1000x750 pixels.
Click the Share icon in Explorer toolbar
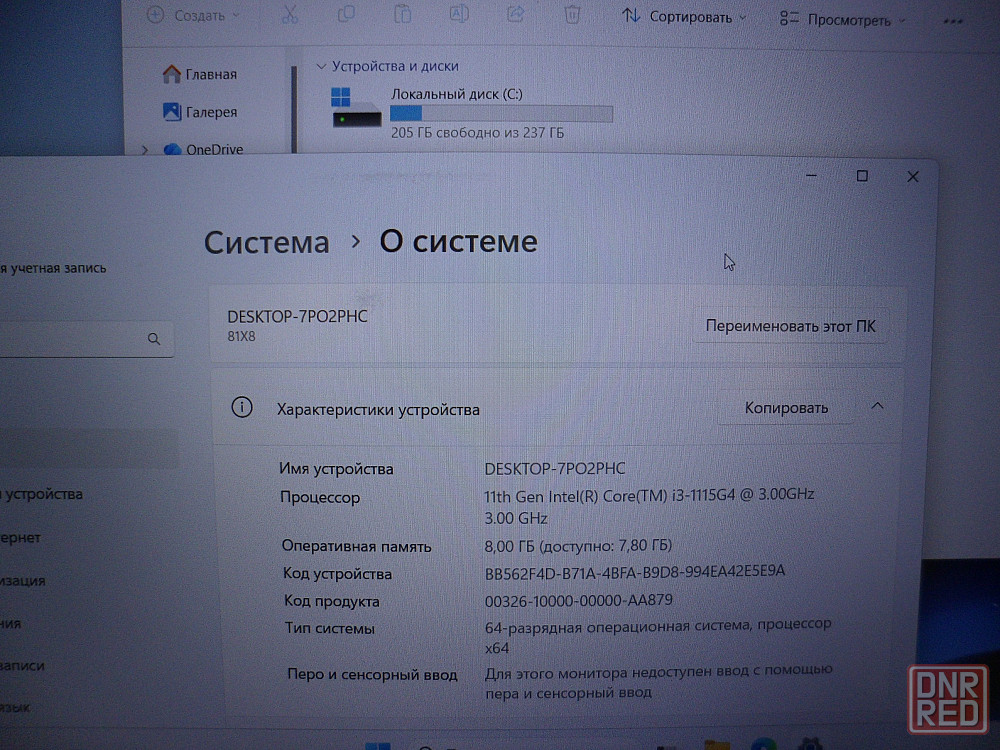tap(516, 15)
